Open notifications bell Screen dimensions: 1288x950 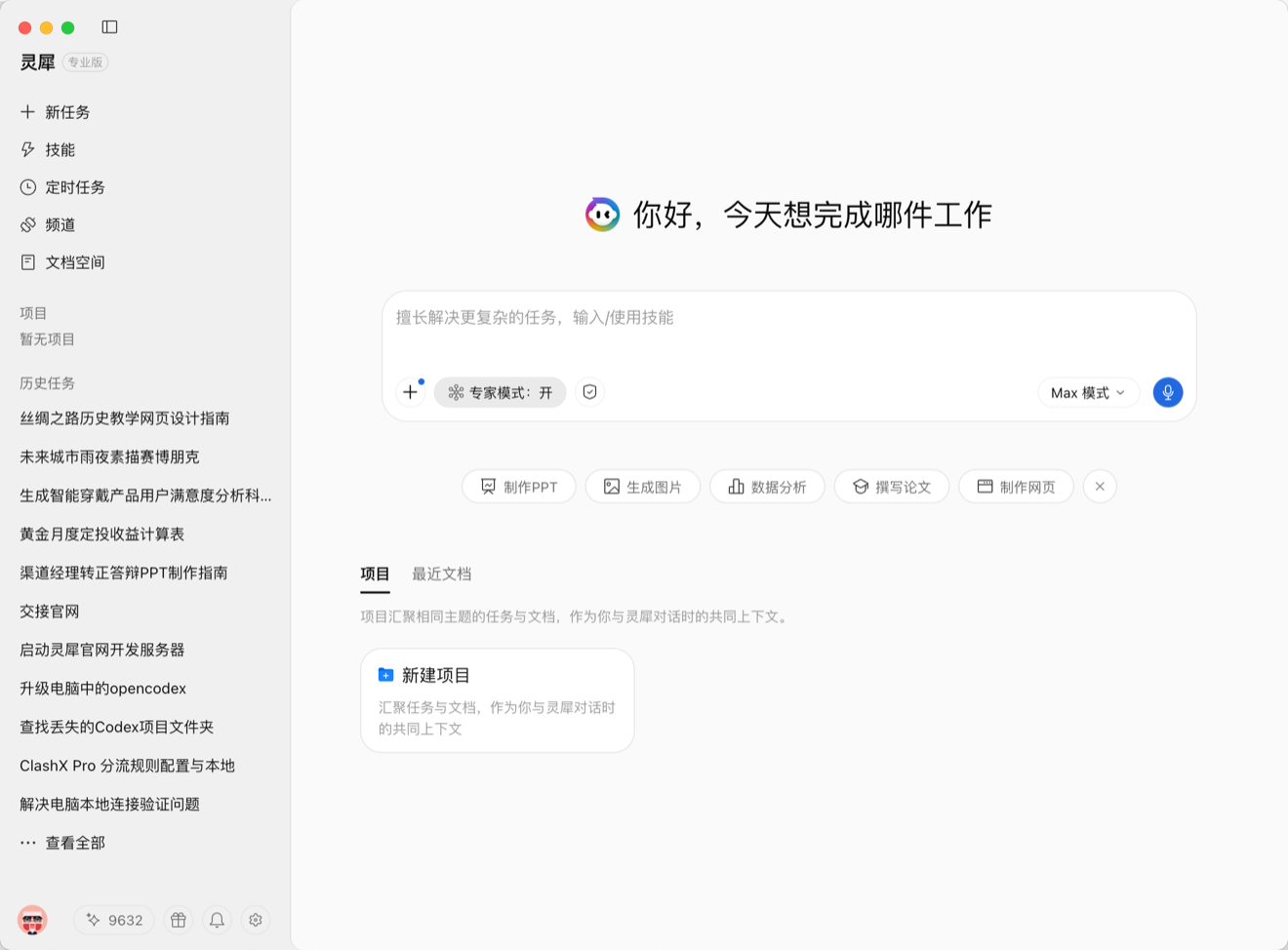click(x=217, y=920)
